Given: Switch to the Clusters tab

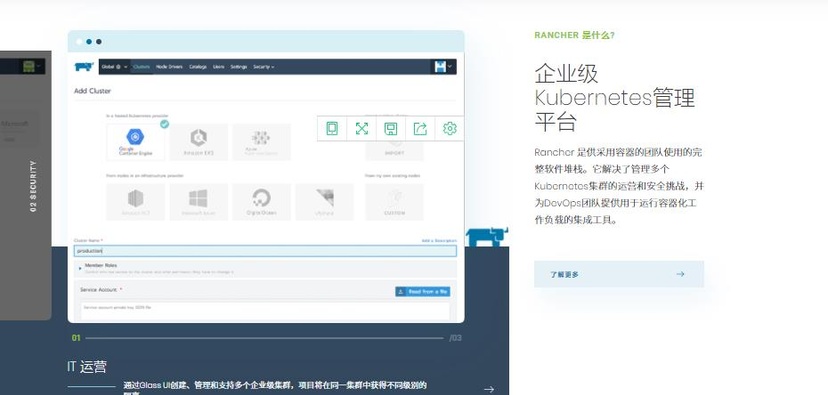Looking at the screenshot, I should point(142,67).
